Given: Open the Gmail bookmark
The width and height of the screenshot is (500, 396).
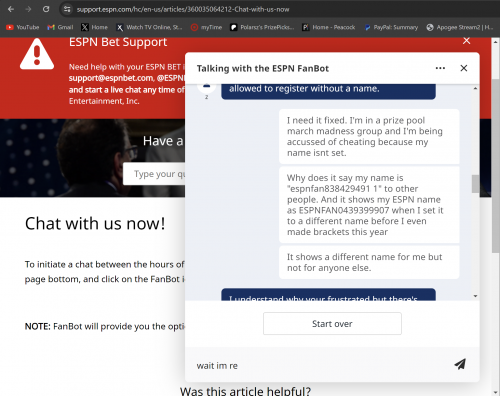Looking at the screenshot, I should [x=60, y=27].
